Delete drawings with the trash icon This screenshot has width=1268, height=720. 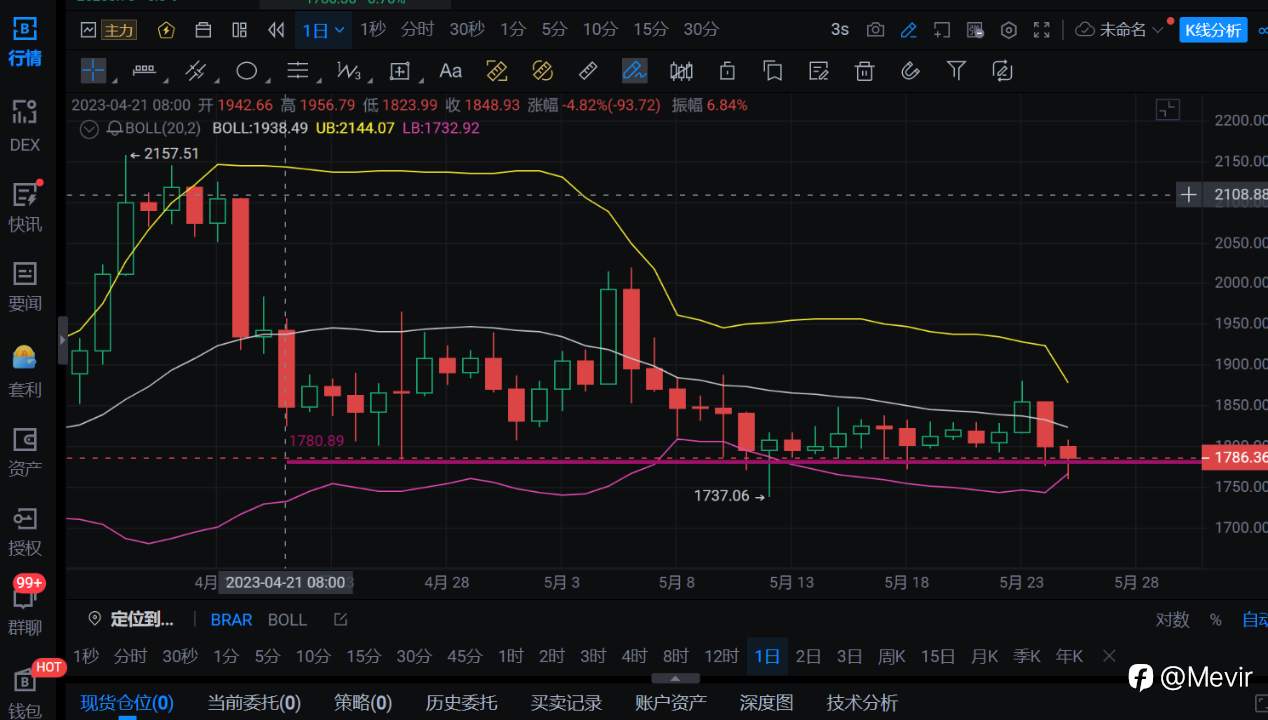click(x=864, y=71)
